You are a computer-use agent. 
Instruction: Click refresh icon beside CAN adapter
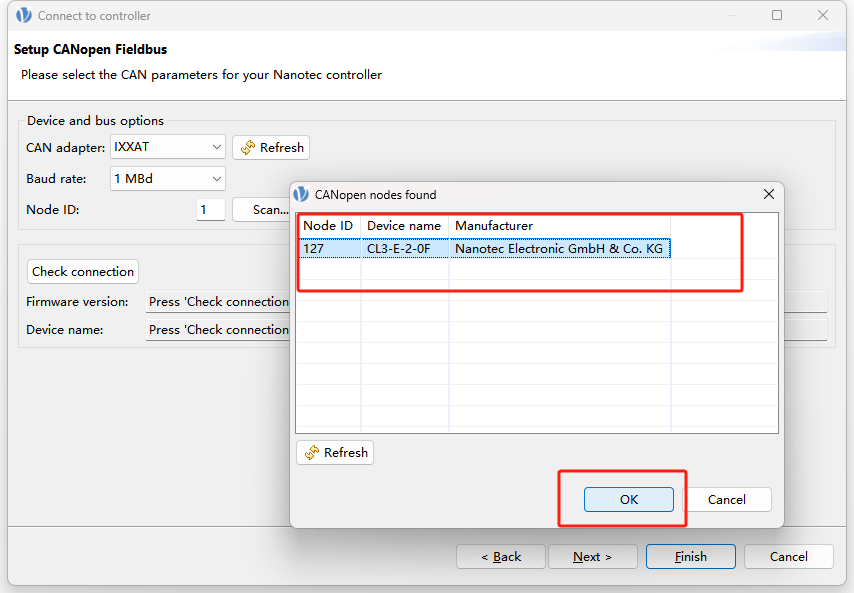pyautogui.click(x=248, y=148)
